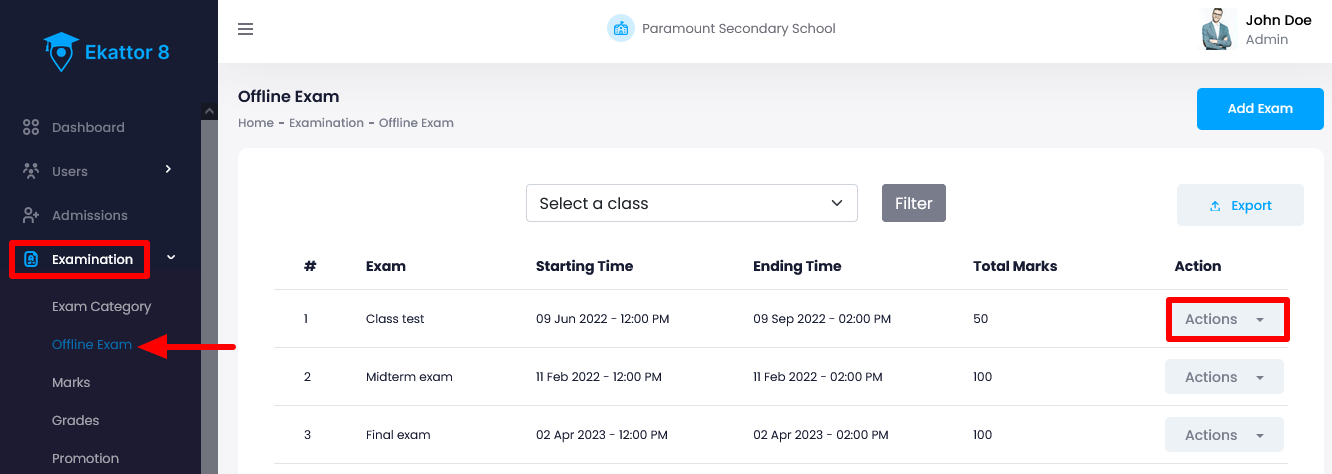Screen dimensions: 1332x474
Task: Open the Select a class dropdown
Action: pyautogui.click(x=691, y=203)
